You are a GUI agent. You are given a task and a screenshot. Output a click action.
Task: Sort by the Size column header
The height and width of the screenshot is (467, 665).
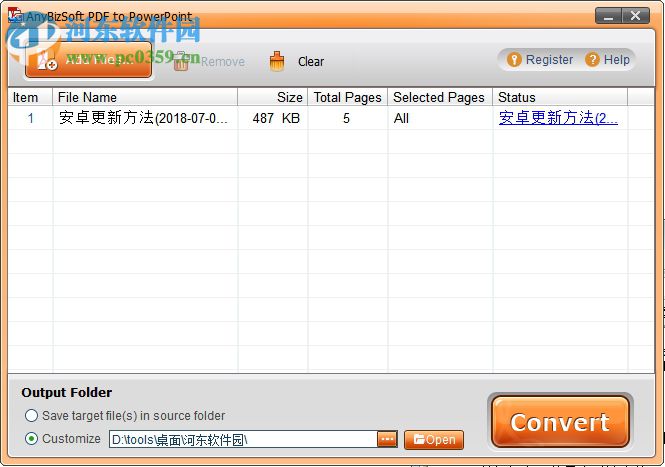(273, 97)
